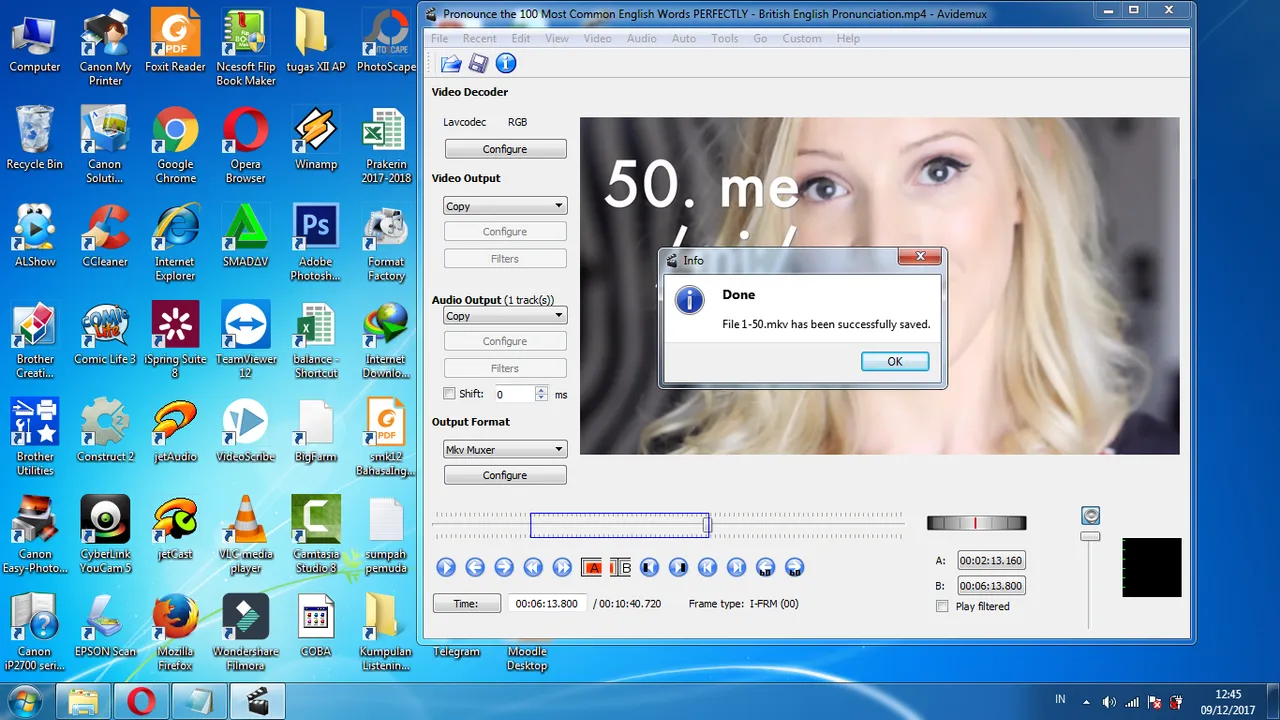The height and width of the screenshot is (720, 1280).
Task: Go to next frame with right arrow
Action: (504, 567)
